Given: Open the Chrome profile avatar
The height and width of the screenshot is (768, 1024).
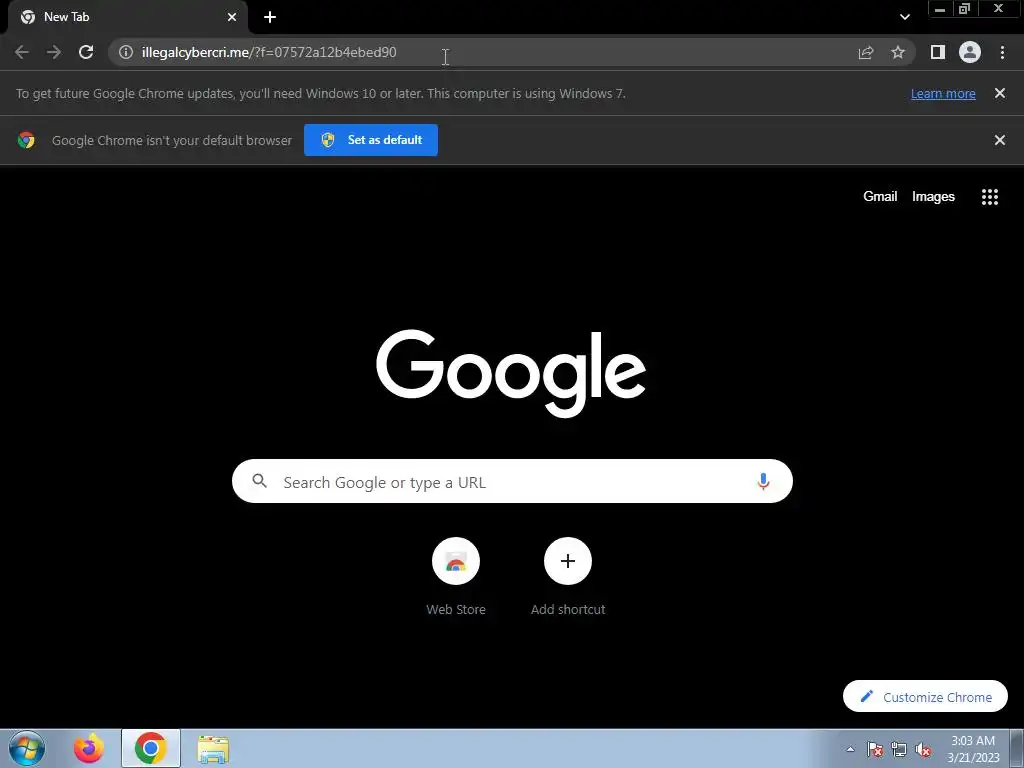Looking at the screenshot, I should tap(970, 52).
